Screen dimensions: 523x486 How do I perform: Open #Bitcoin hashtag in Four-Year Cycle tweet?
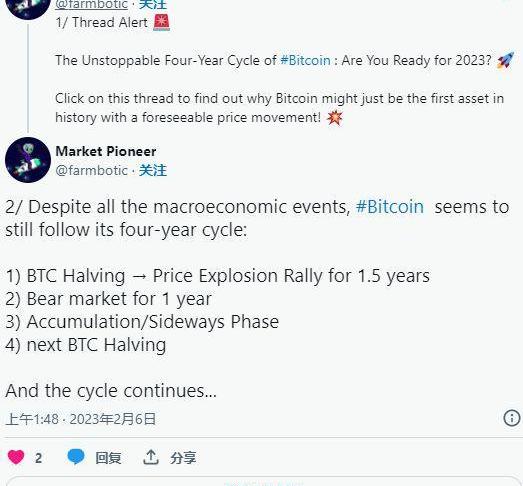tap(305, 60)
